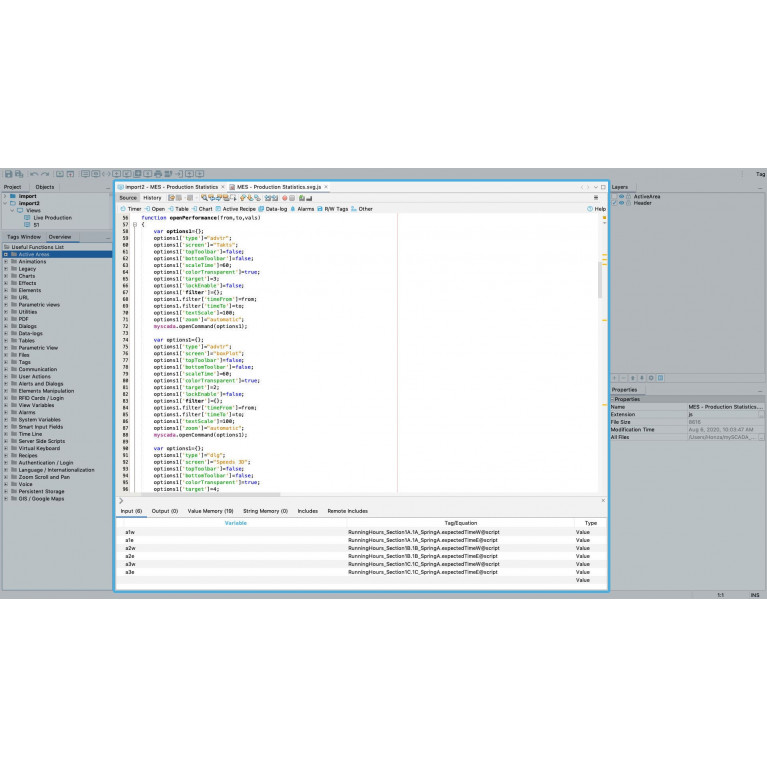This screenshot has width=767, height=767.
Task: Expand the Animations functions folder
Action: tap(6, 261)
